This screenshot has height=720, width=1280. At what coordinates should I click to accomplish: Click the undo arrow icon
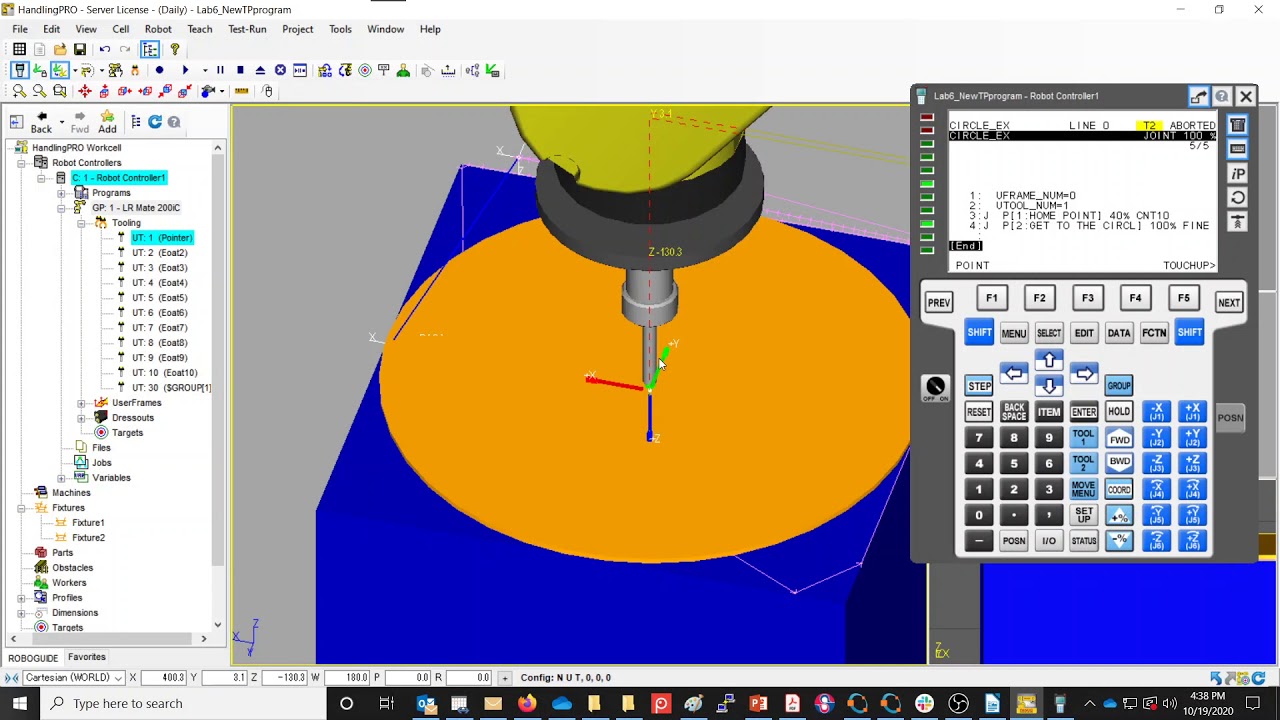coord(105,49)
